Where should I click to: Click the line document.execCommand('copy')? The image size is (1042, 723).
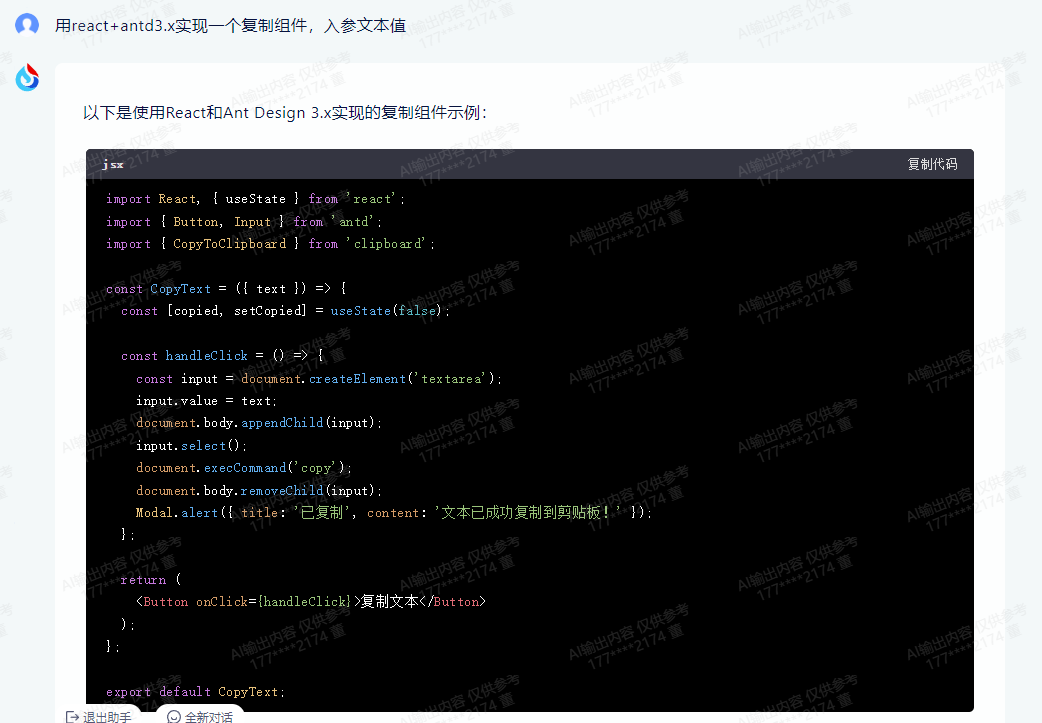point(244,468)
